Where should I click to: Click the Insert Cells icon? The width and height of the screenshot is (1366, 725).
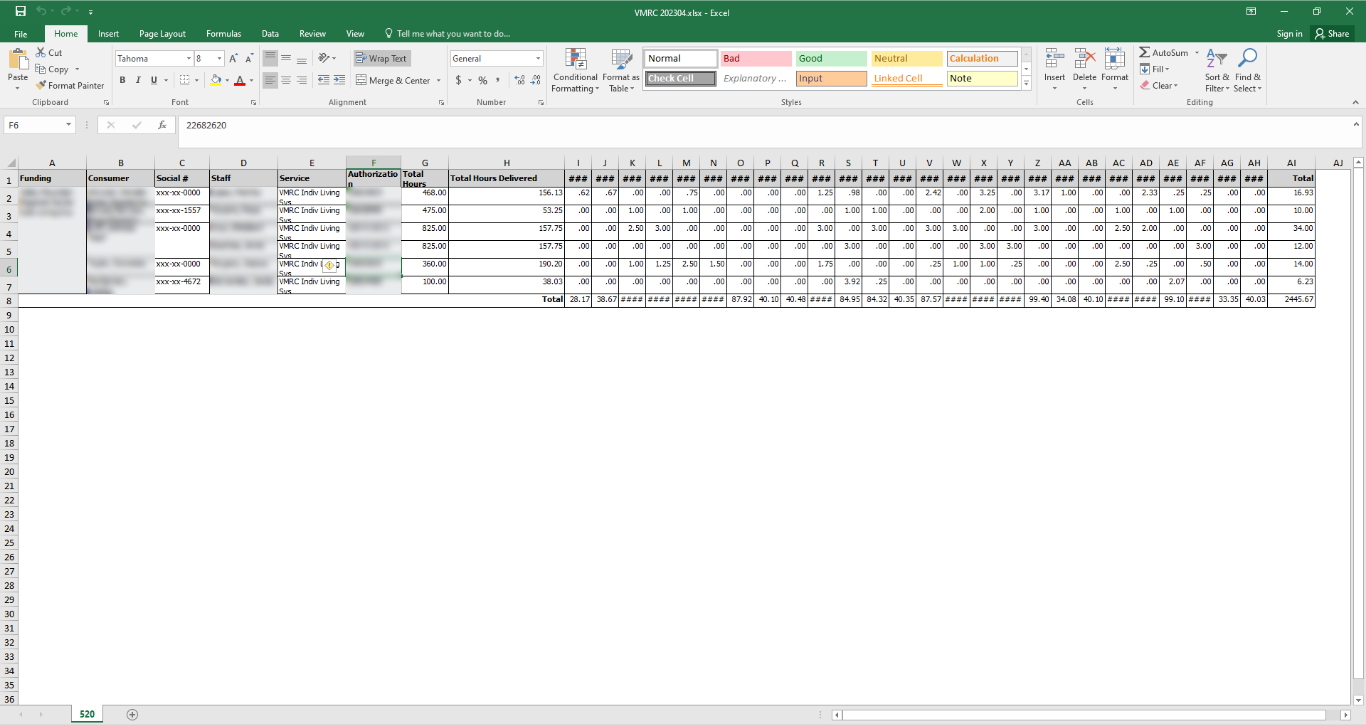(x=1054, y=60)
